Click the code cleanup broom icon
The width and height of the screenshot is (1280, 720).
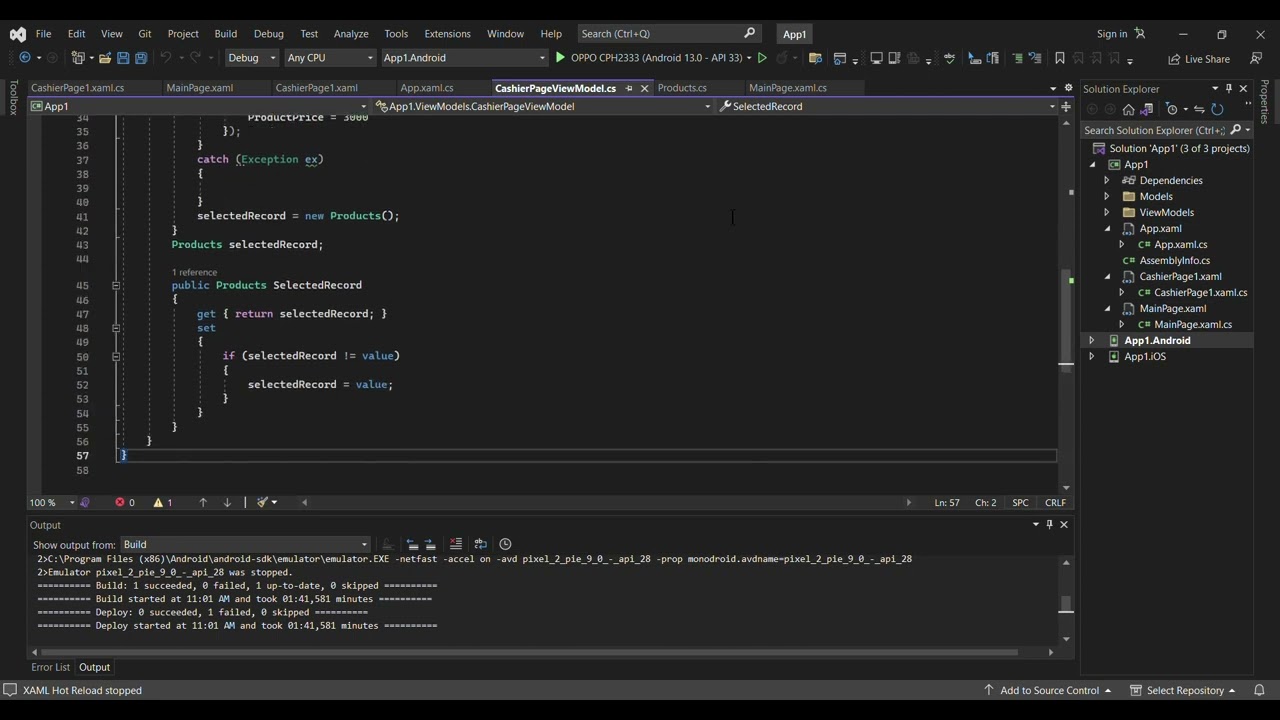[x=263, y=503]
